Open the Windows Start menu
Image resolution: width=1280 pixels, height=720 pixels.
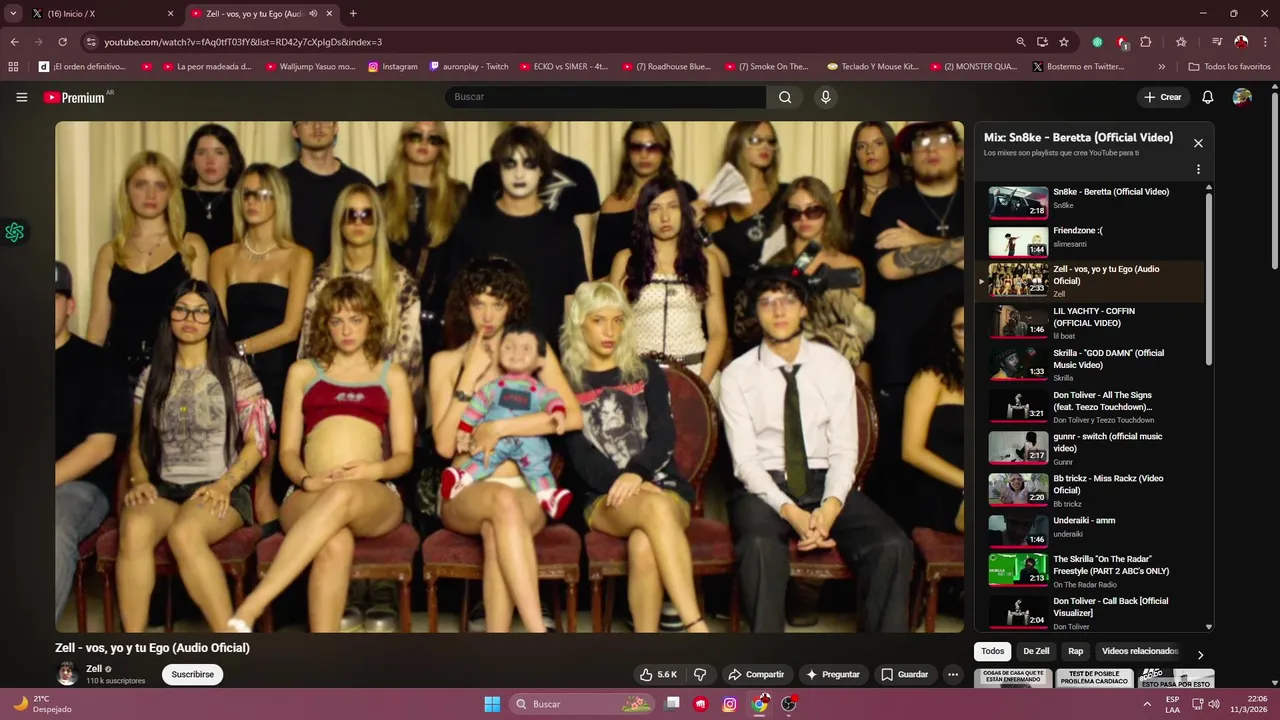point(492,704)
